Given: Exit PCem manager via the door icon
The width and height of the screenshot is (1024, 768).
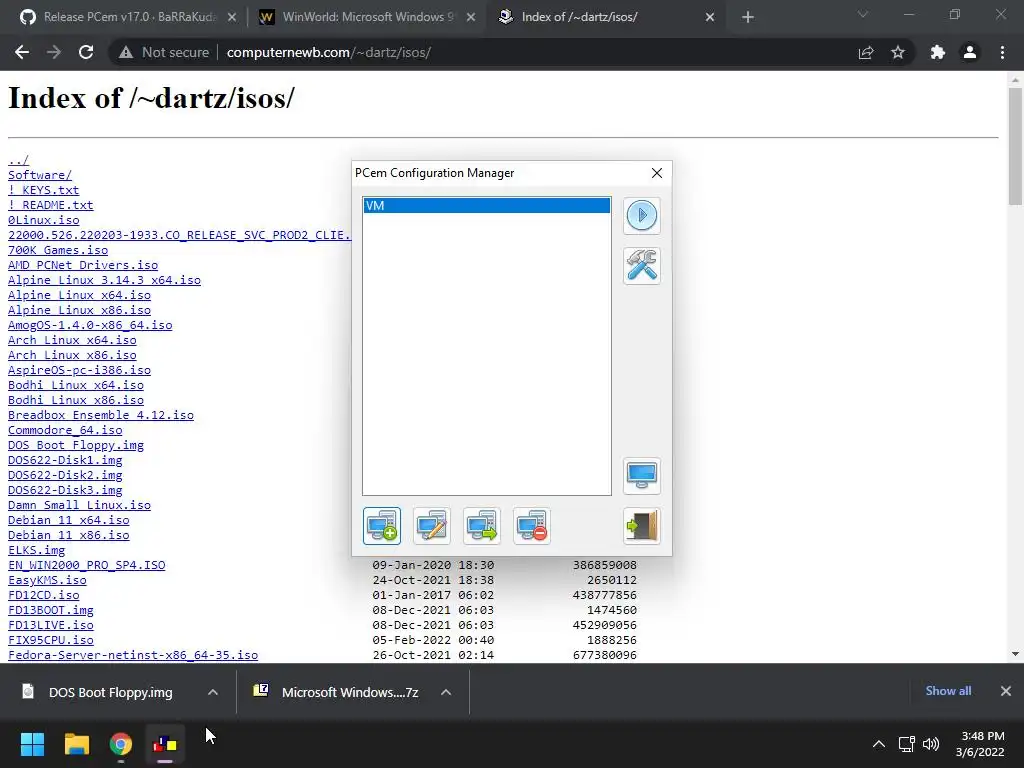Looking at the screenshot, I should tap(641, 526).
